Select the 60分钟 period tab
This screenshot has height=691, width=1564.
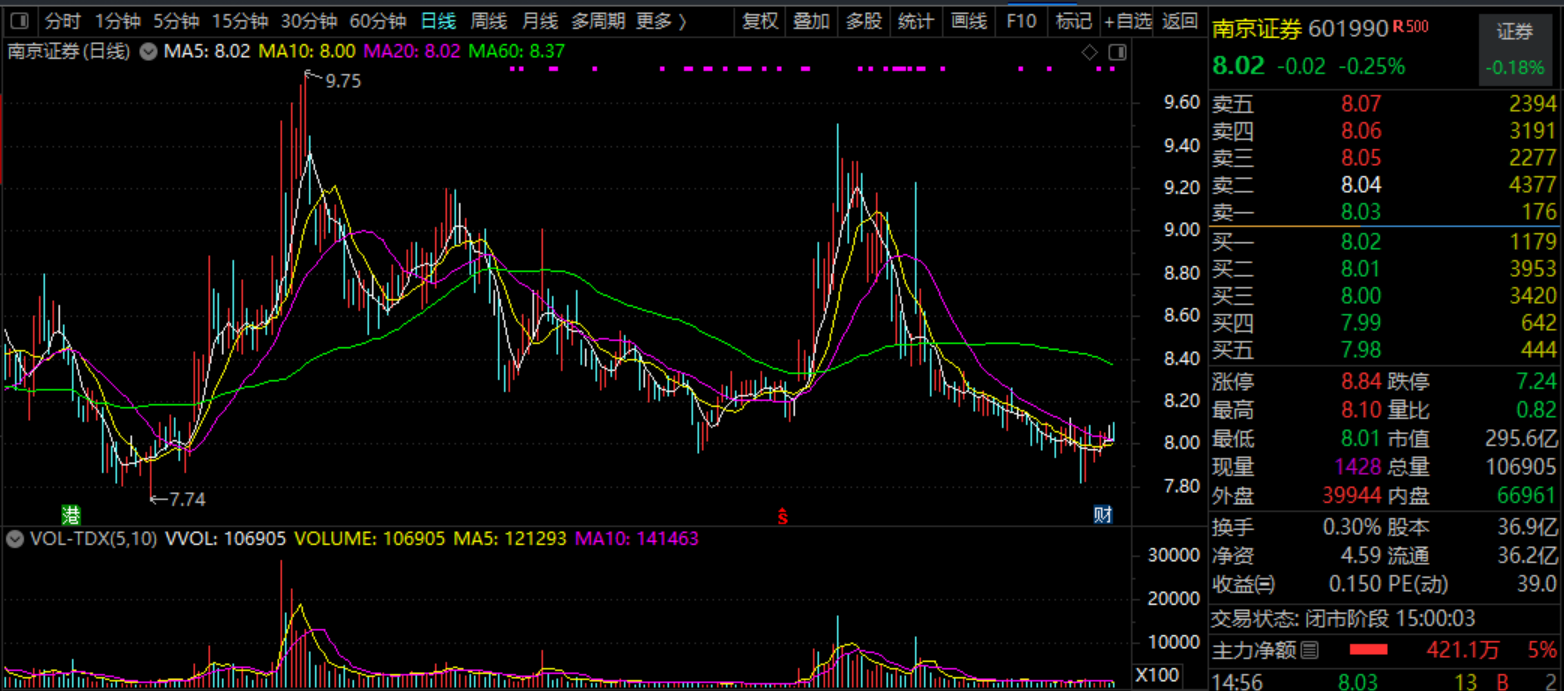(377, 21)
